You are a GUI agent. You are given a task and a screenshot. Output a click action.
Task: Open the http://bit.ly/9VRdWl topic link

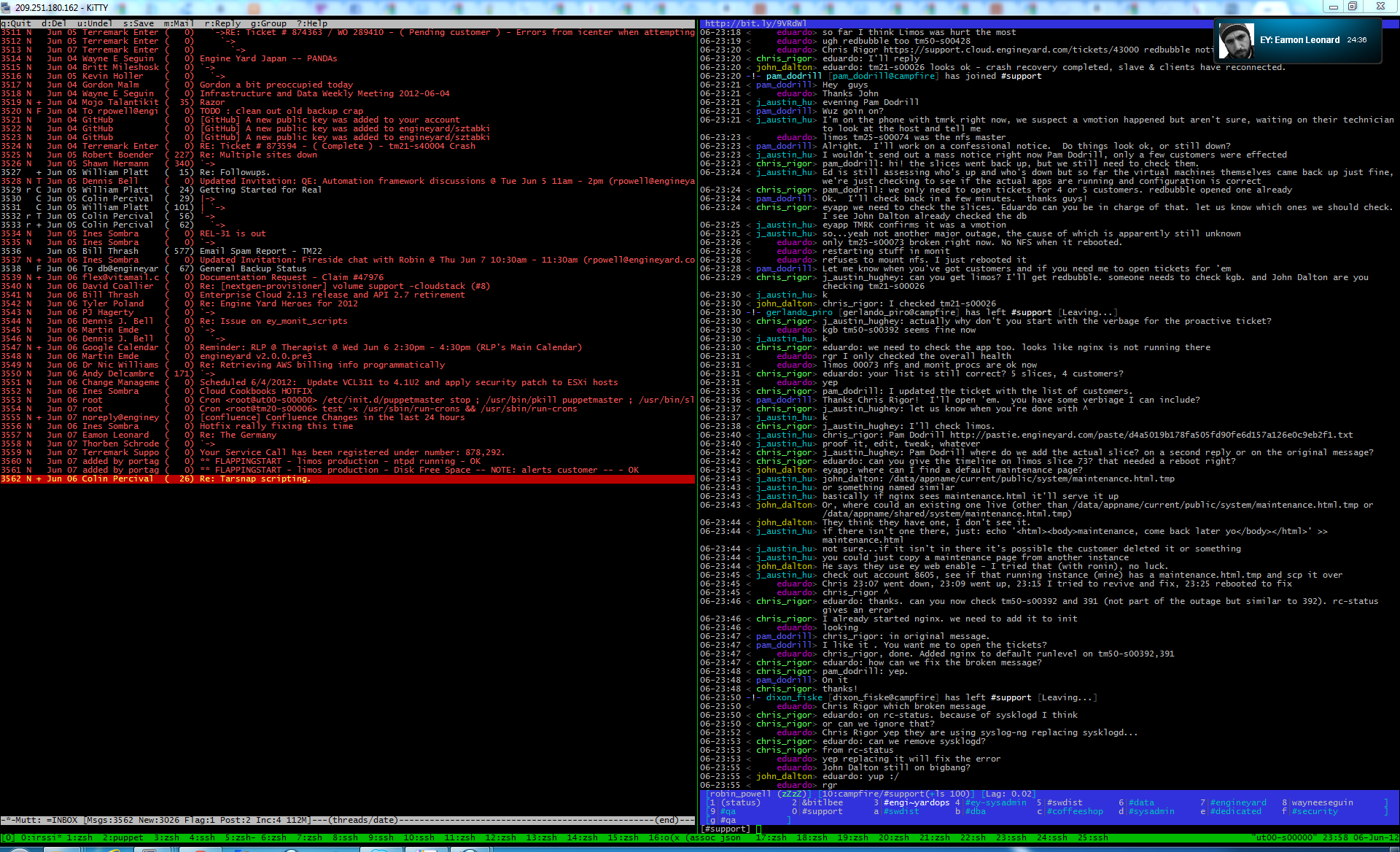755,23
